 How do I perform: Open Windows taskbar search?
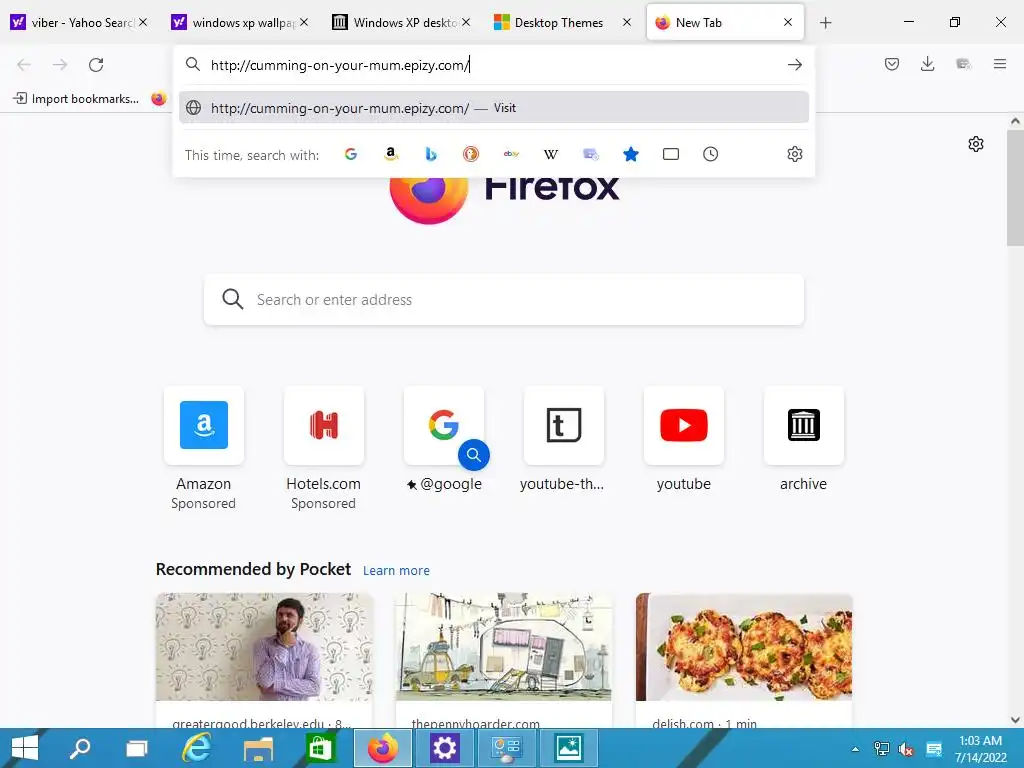[x=80, y=748]
